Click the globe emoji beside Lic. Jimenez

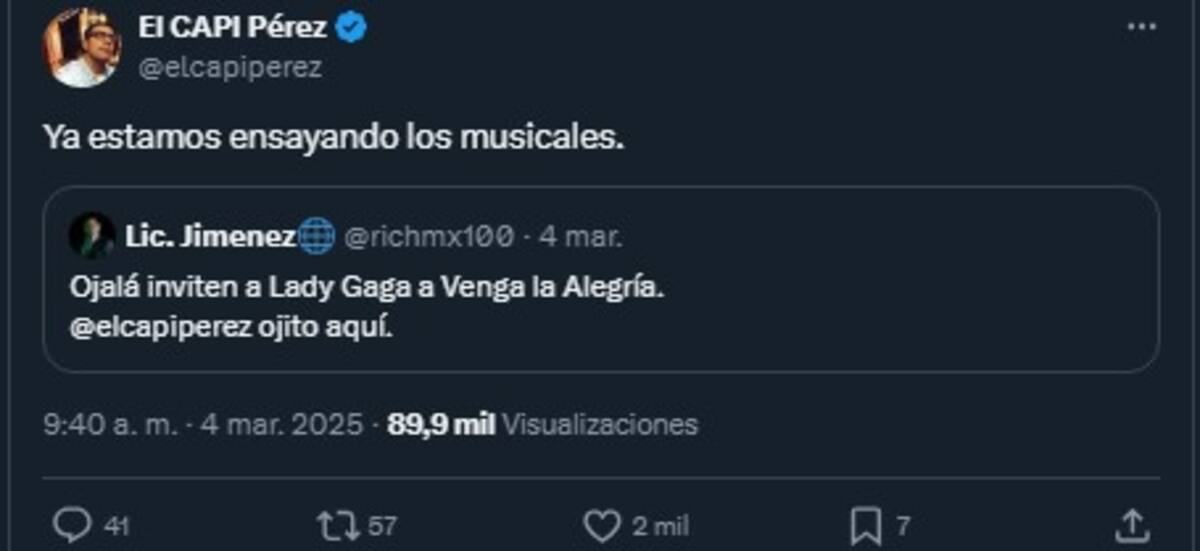(316, 237)
